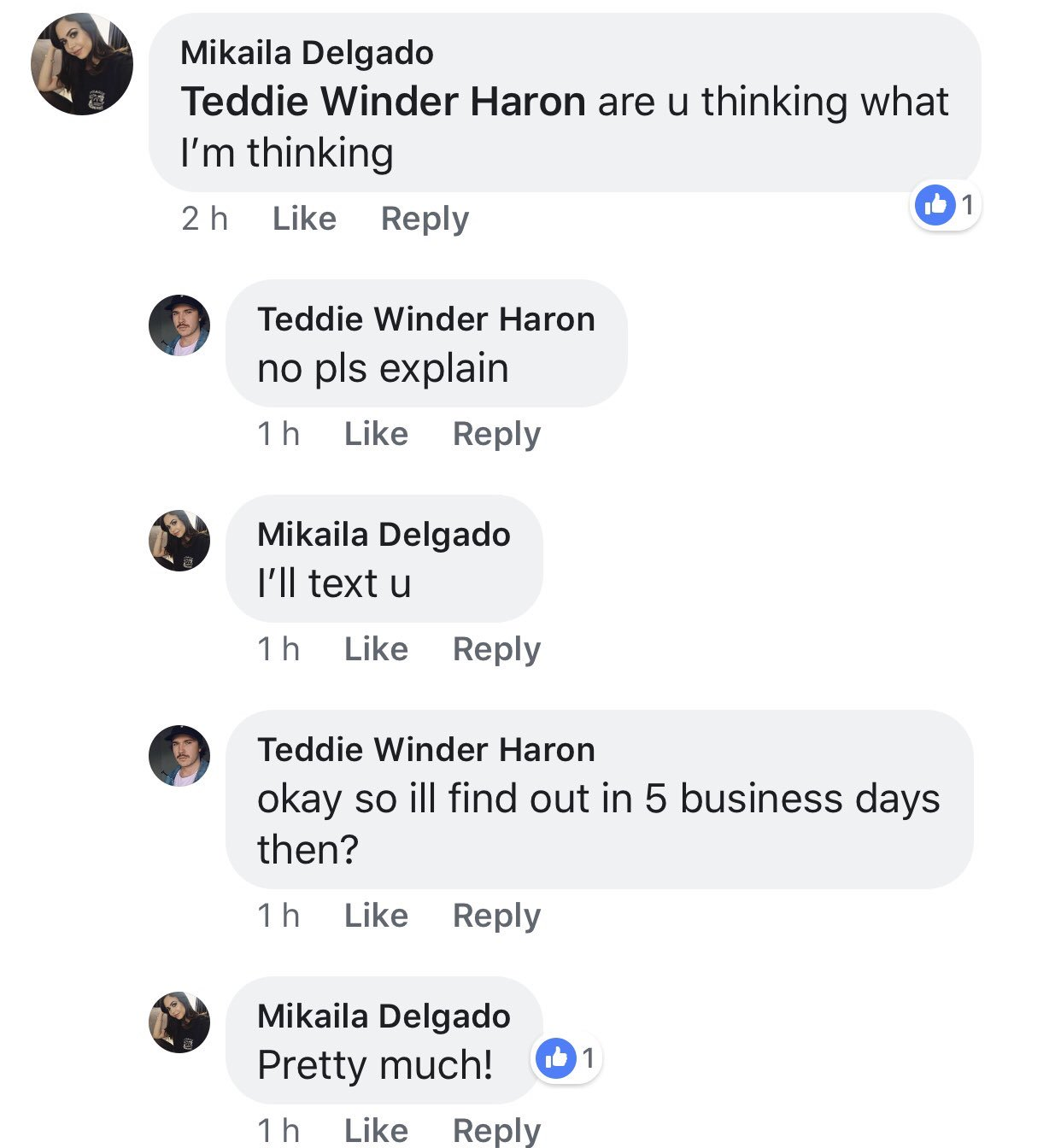
Task: Like the "Pretty much!" comment
Action: coord(376,1131)
